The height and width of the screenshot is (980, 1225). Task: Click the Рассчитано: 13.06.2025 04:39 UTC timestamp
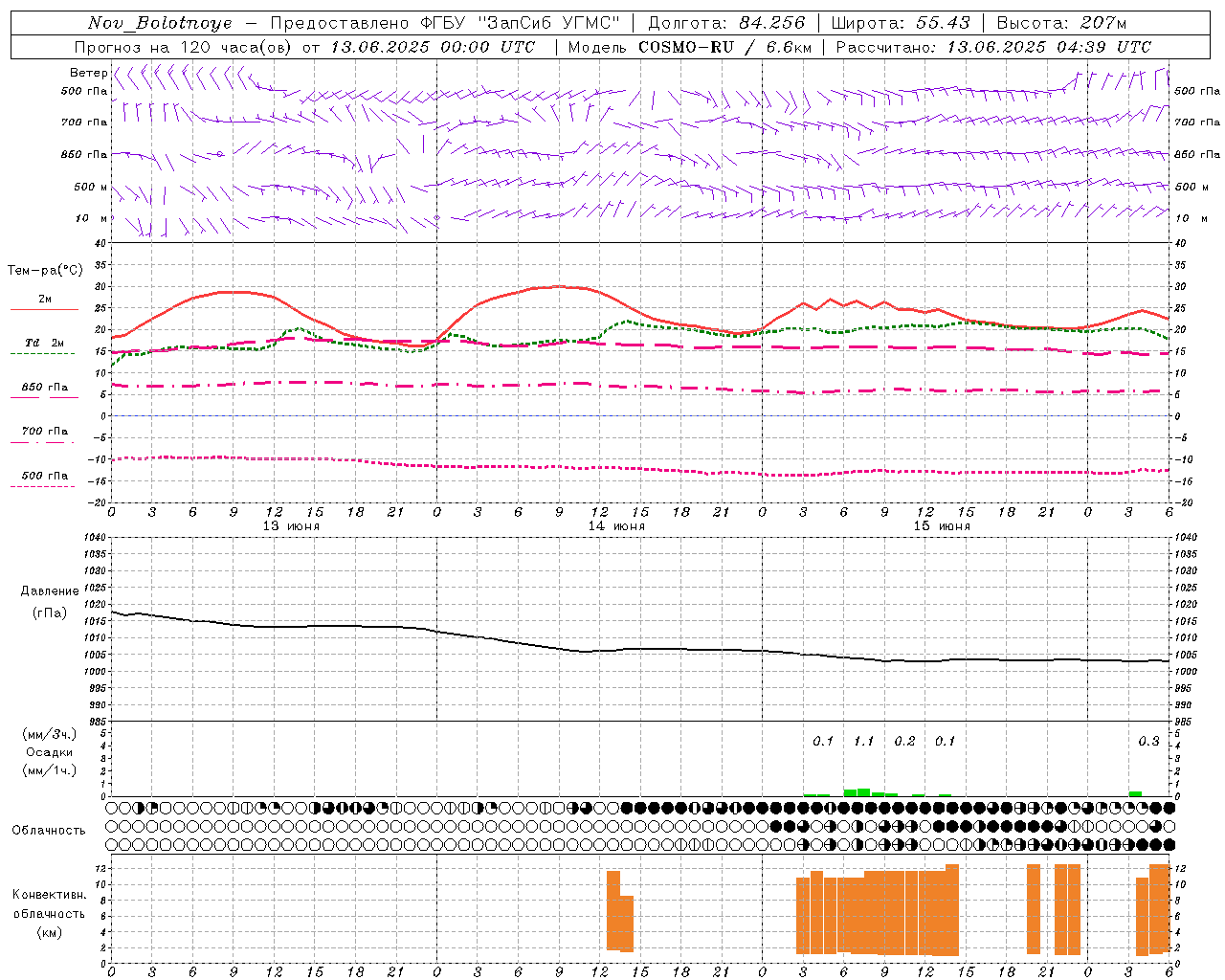click(x=993, y=47)
